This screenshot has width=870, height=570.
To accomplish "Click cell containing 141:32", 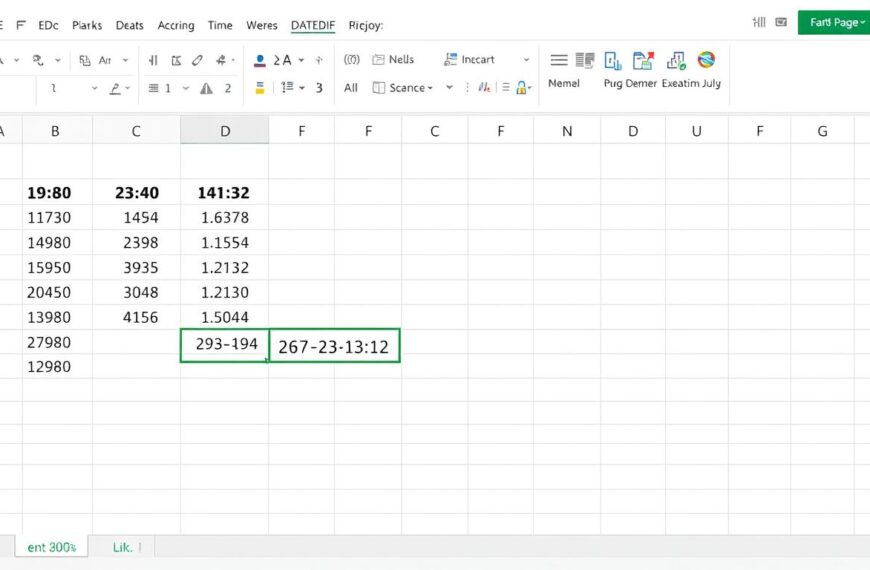I will click(x=225, y=193).
